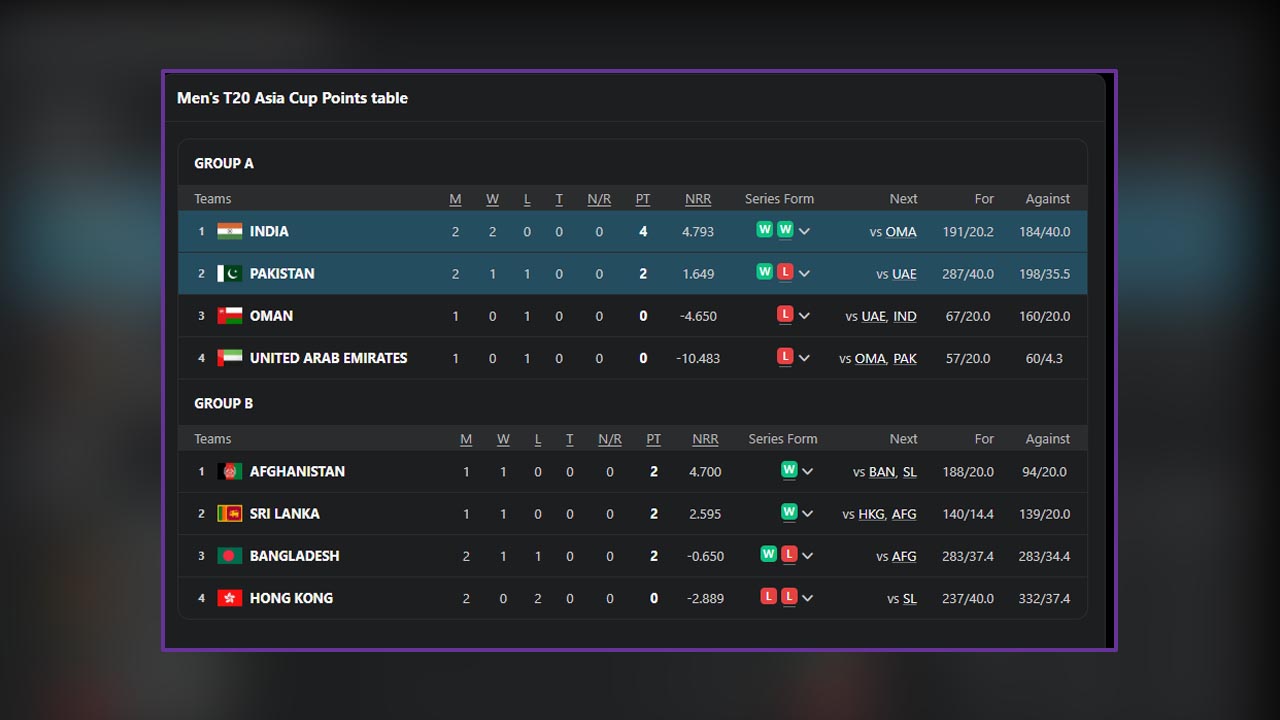1280x720 pixels.
Task: Open the HKG link in Sri Lanka's row
Action: pyautogui.click(x=871, y=514)
